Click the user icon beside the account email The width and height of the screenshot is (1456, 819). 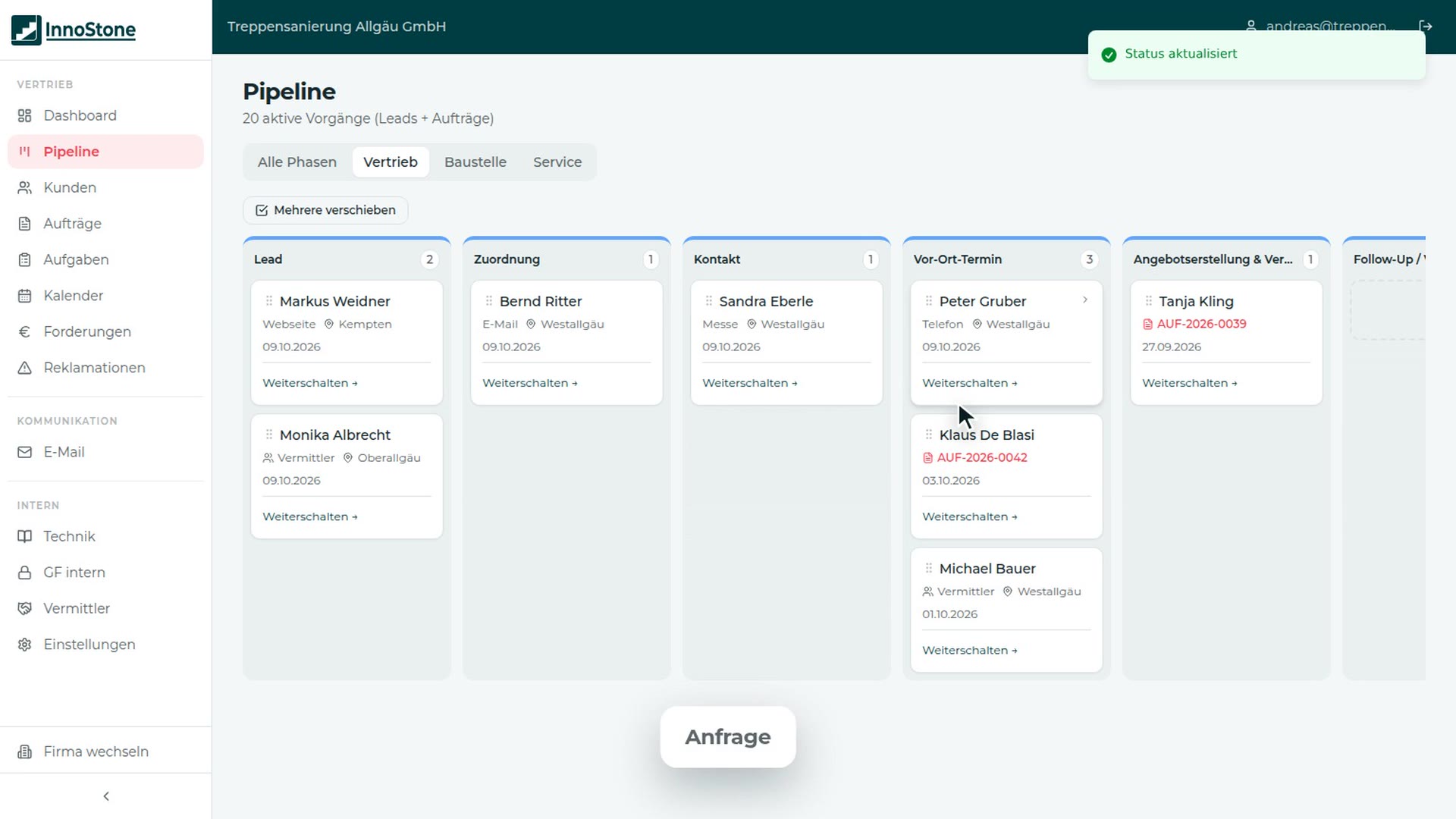point(1251,27)
